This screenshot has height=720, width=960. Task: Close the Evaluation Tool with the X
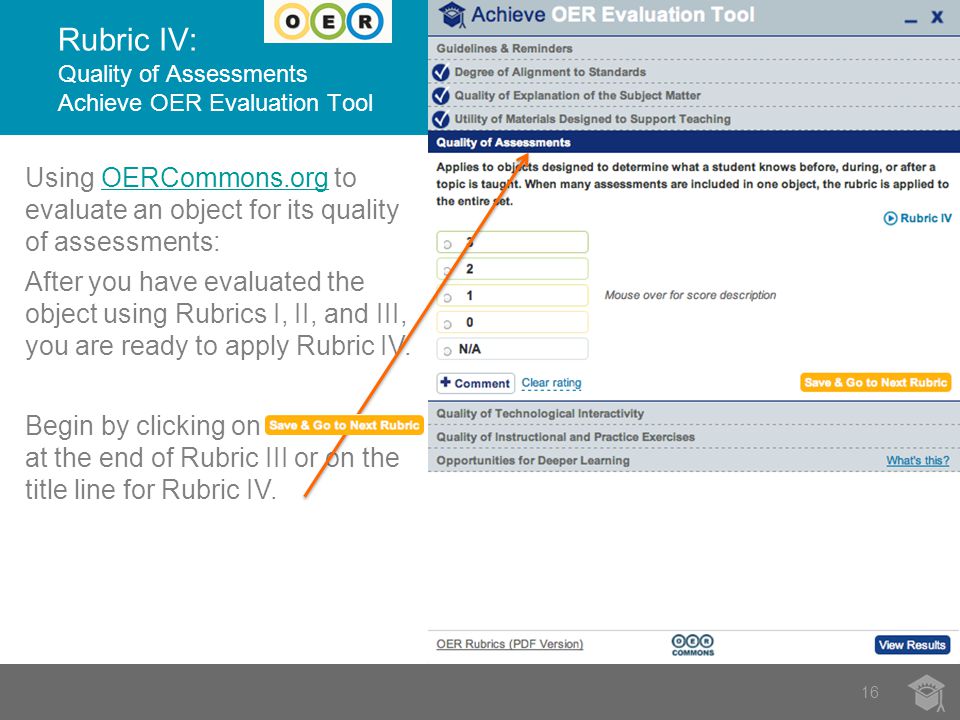coord(937,17)
